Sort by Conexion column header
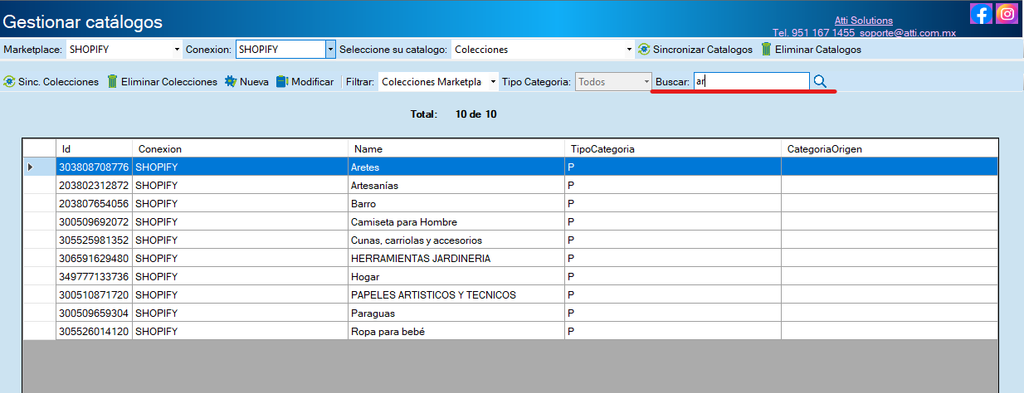 point(240,149)
